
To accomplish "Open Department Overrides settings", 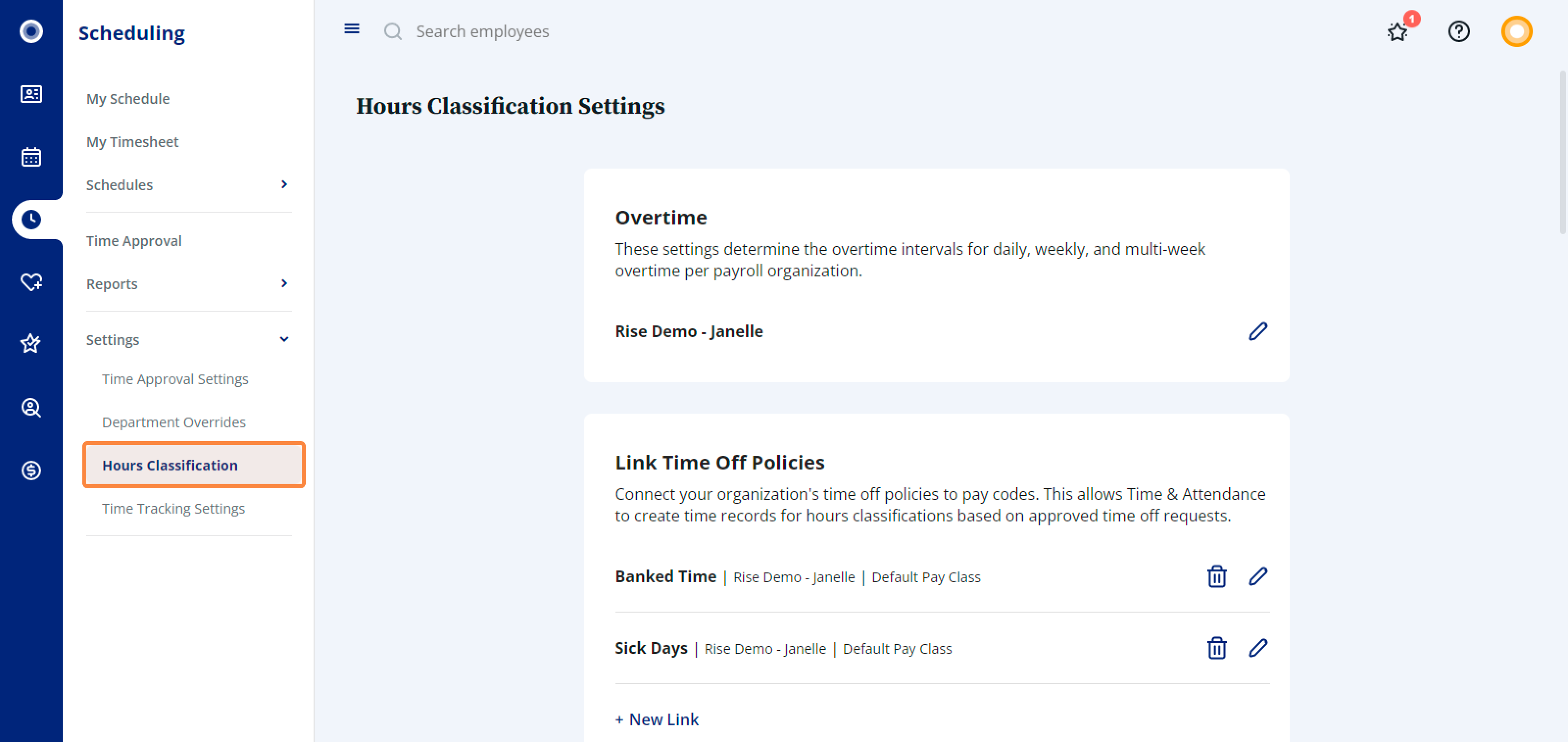I will pyautogui.click(x=174, y=422).
